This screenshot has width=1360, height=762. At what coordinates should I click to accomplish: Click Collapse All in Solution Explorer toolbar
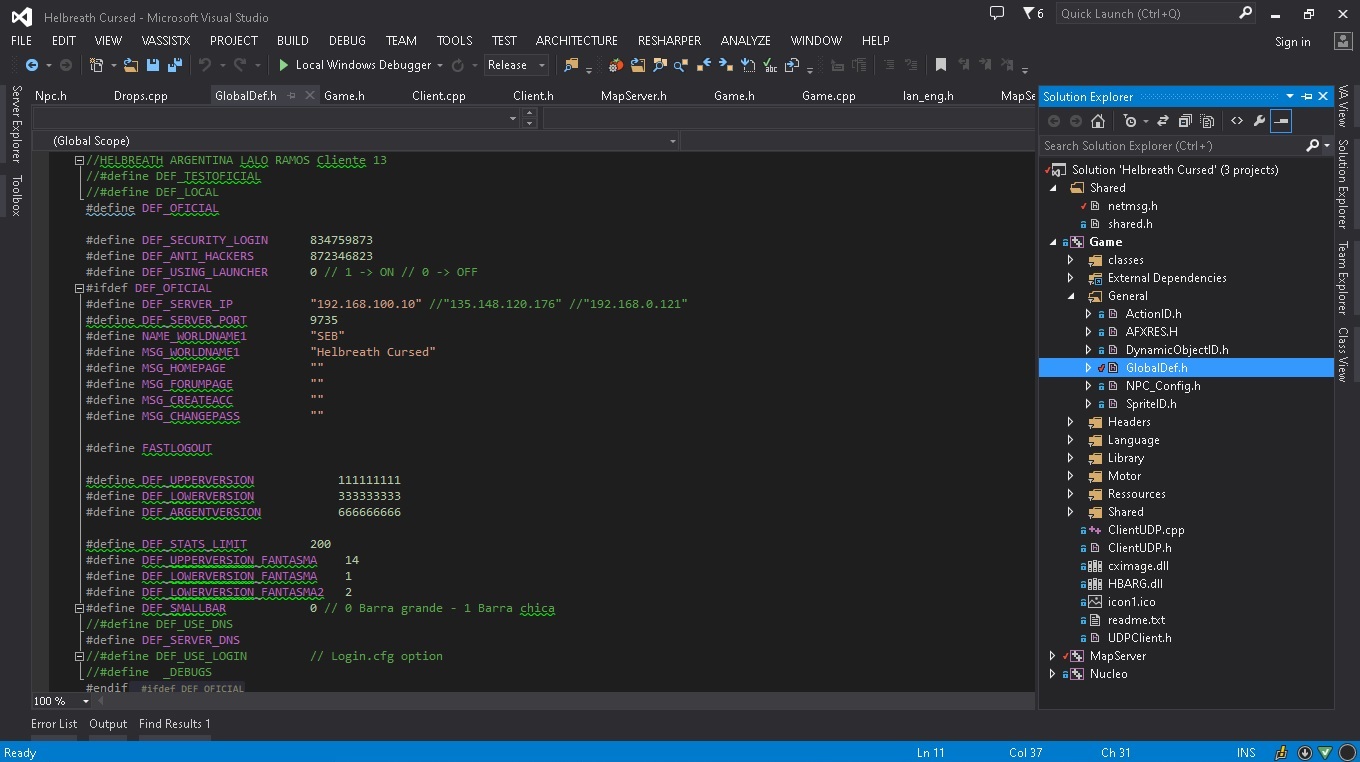(x=1185, y=121)
